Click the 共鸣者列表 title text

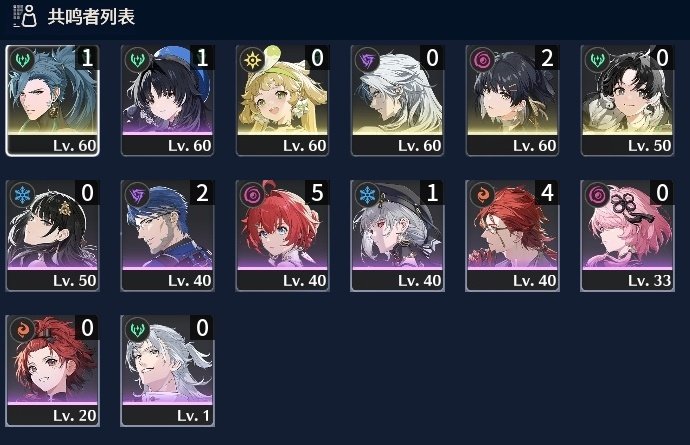[91, 17]
